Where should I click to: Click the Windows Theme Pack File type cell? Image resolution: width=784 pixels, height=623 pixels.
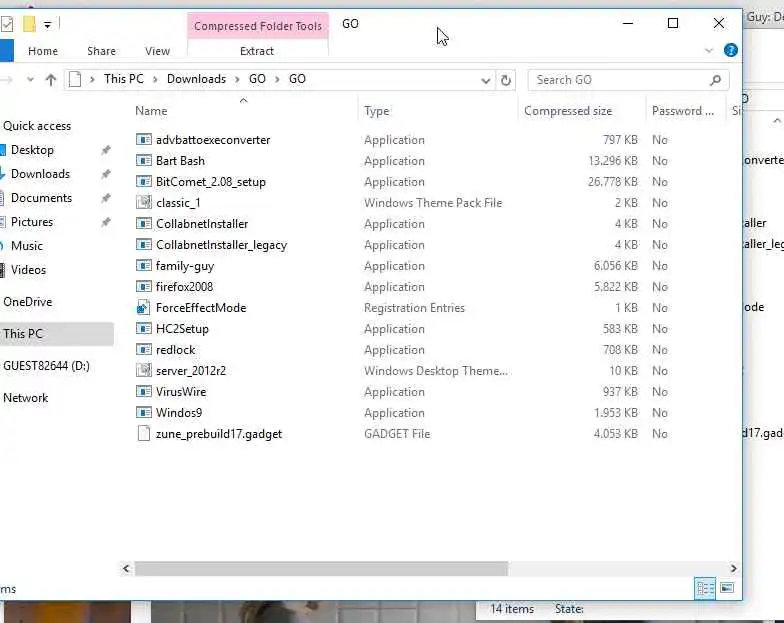click(433, 203)
